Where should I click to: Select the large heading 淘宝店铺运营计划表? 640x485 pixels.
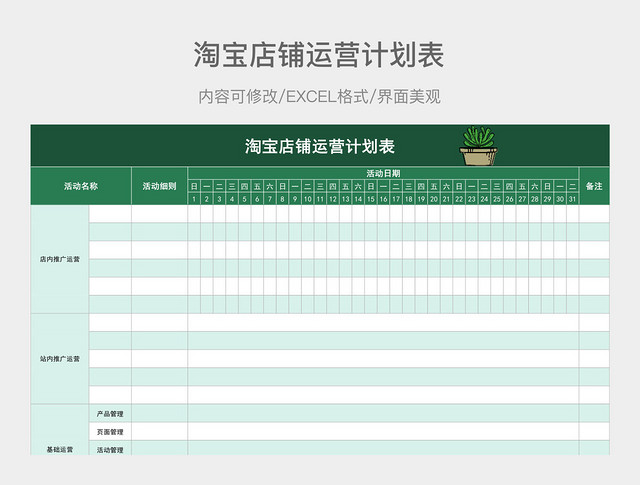point(319,55)
